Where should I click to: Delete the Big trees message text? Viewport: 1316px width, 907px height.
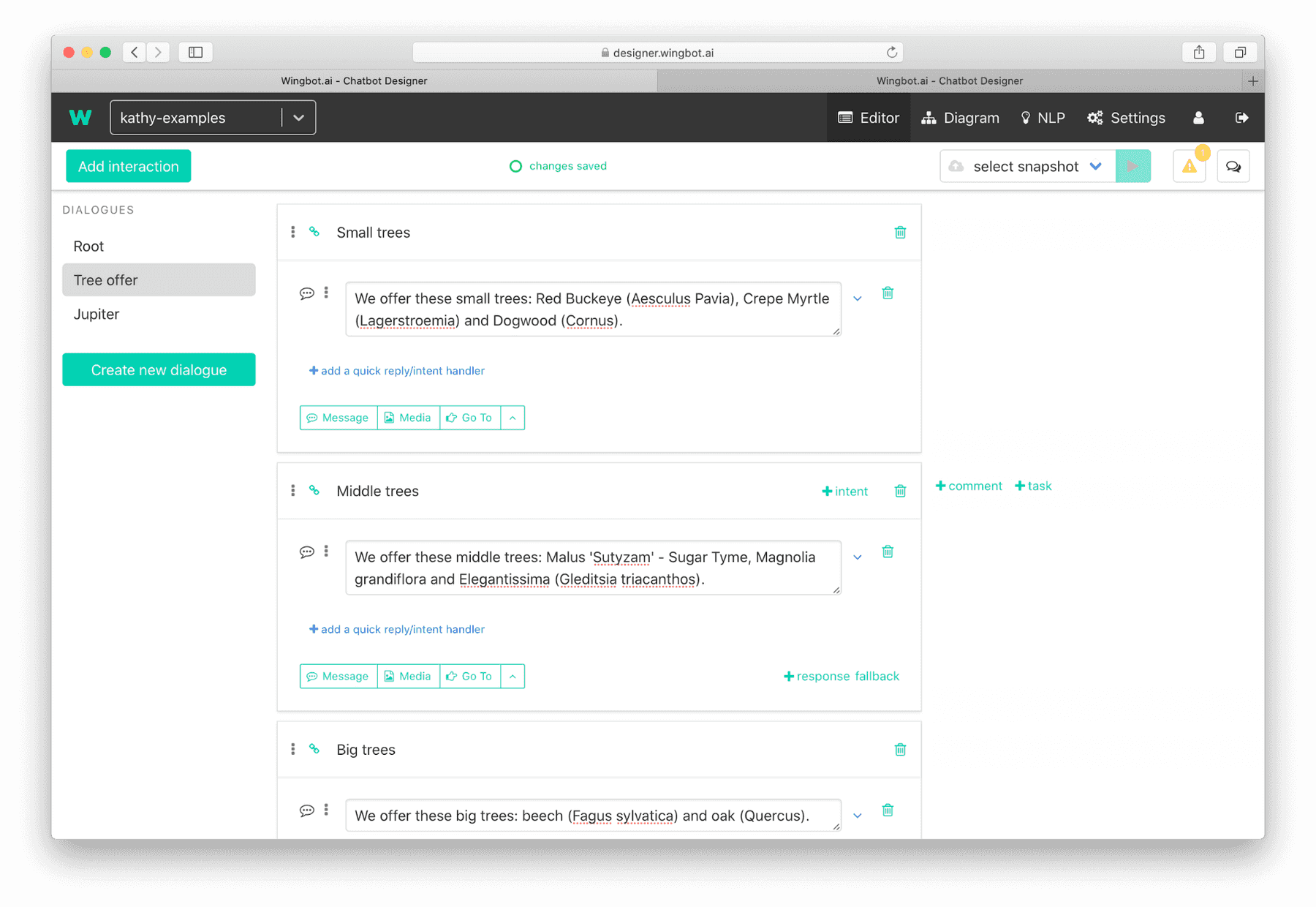[888, 810]
